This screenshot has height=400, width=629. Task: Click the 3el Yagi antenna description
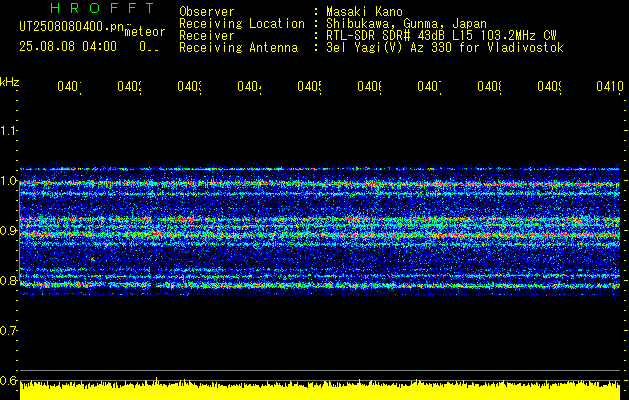point(445,48)
